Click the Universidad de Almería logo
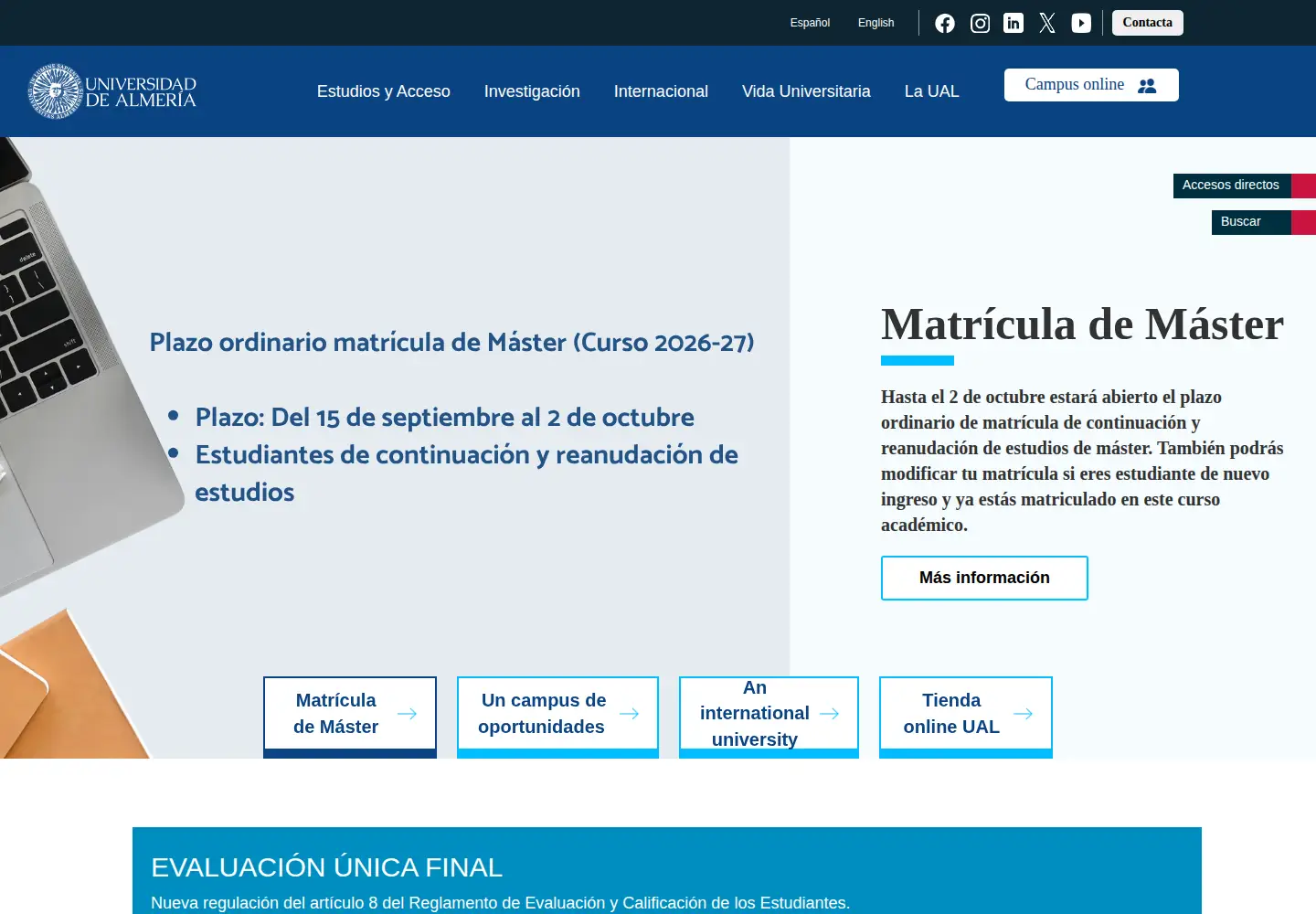This screenshot has width=1316, height=914. tap(112, 91)
